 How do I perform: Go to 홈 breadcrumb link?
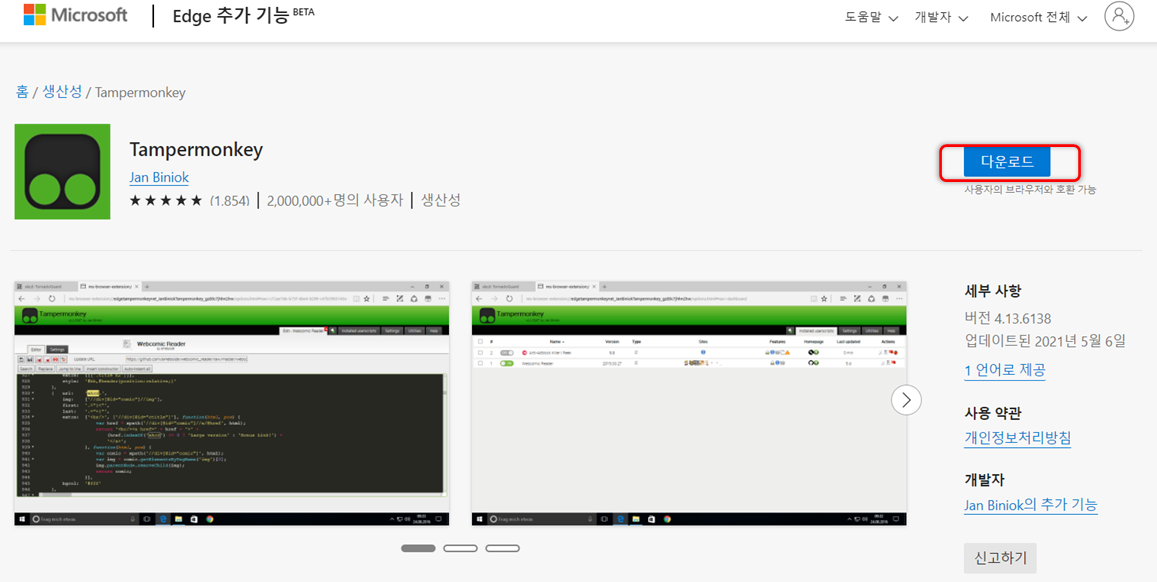22,92
